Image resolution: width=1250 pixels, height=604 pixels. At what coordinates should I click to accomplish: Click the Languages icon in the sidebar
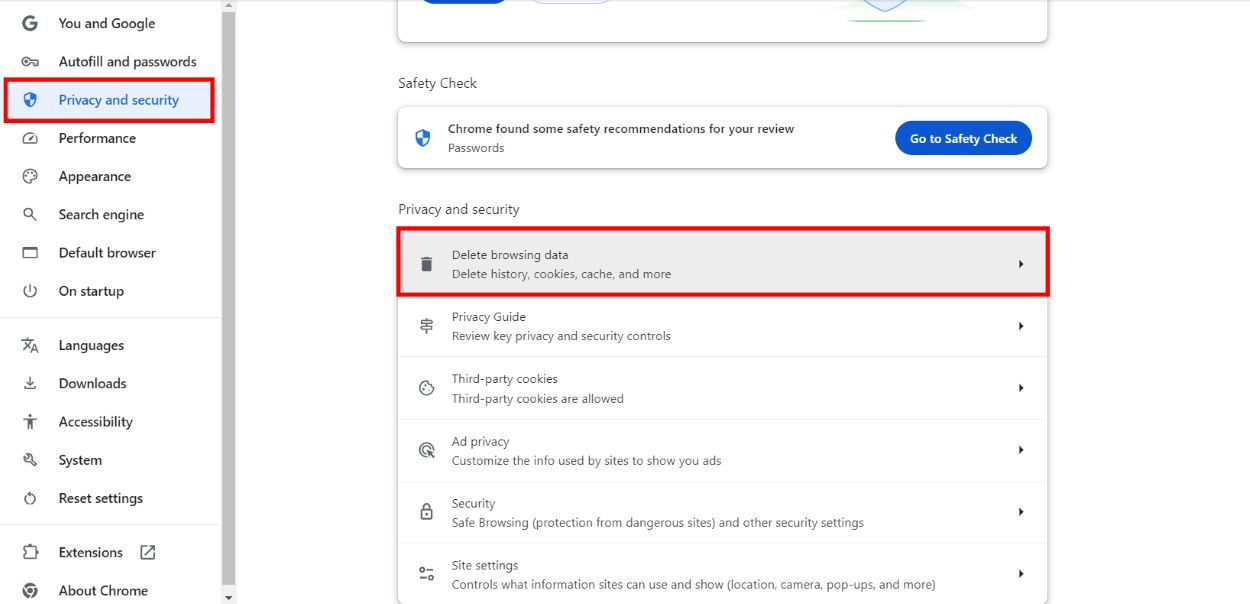point(91,345)
